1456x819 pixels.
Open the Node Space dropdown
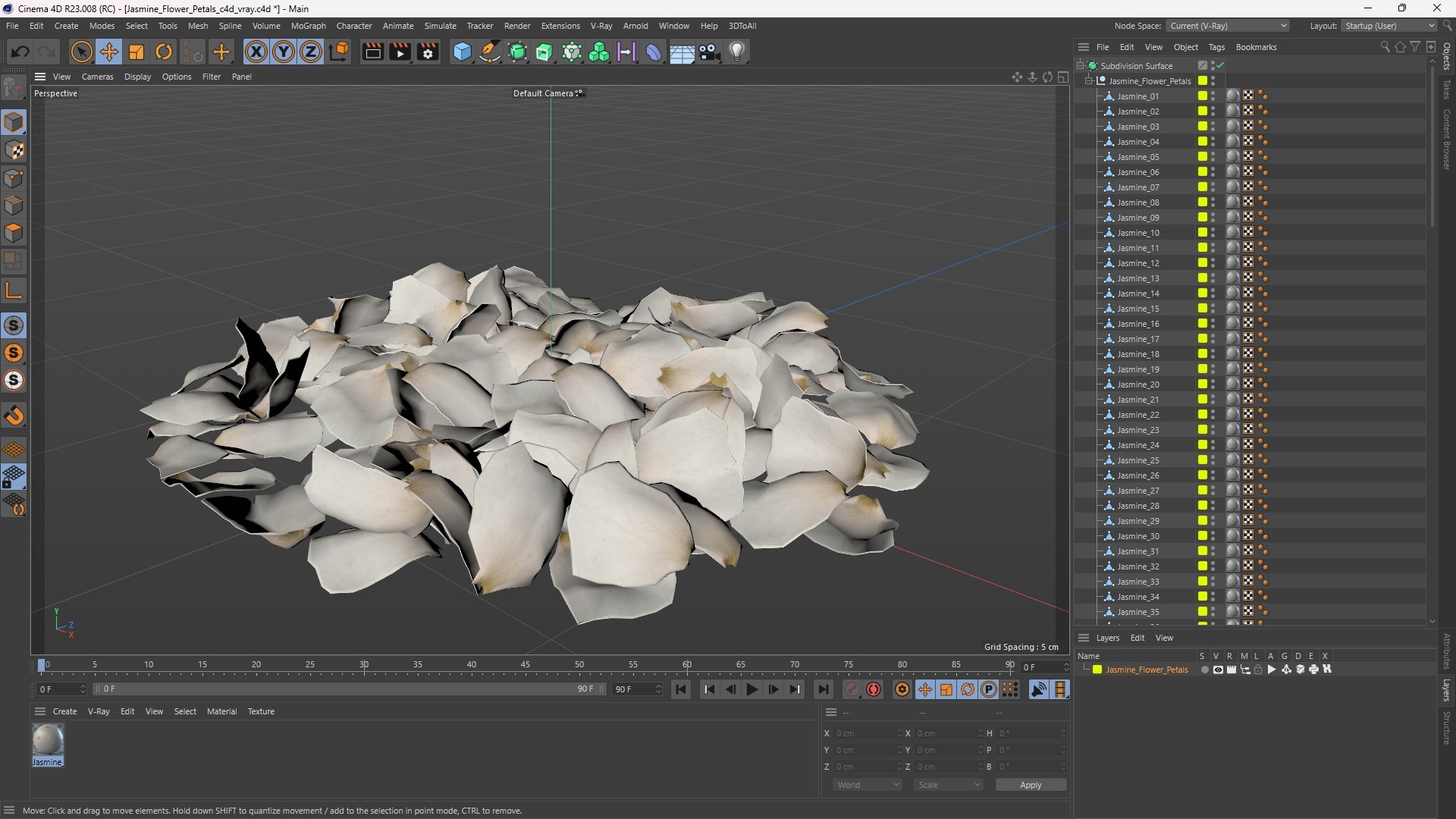pyautogui.click(x=1228, y=26)
